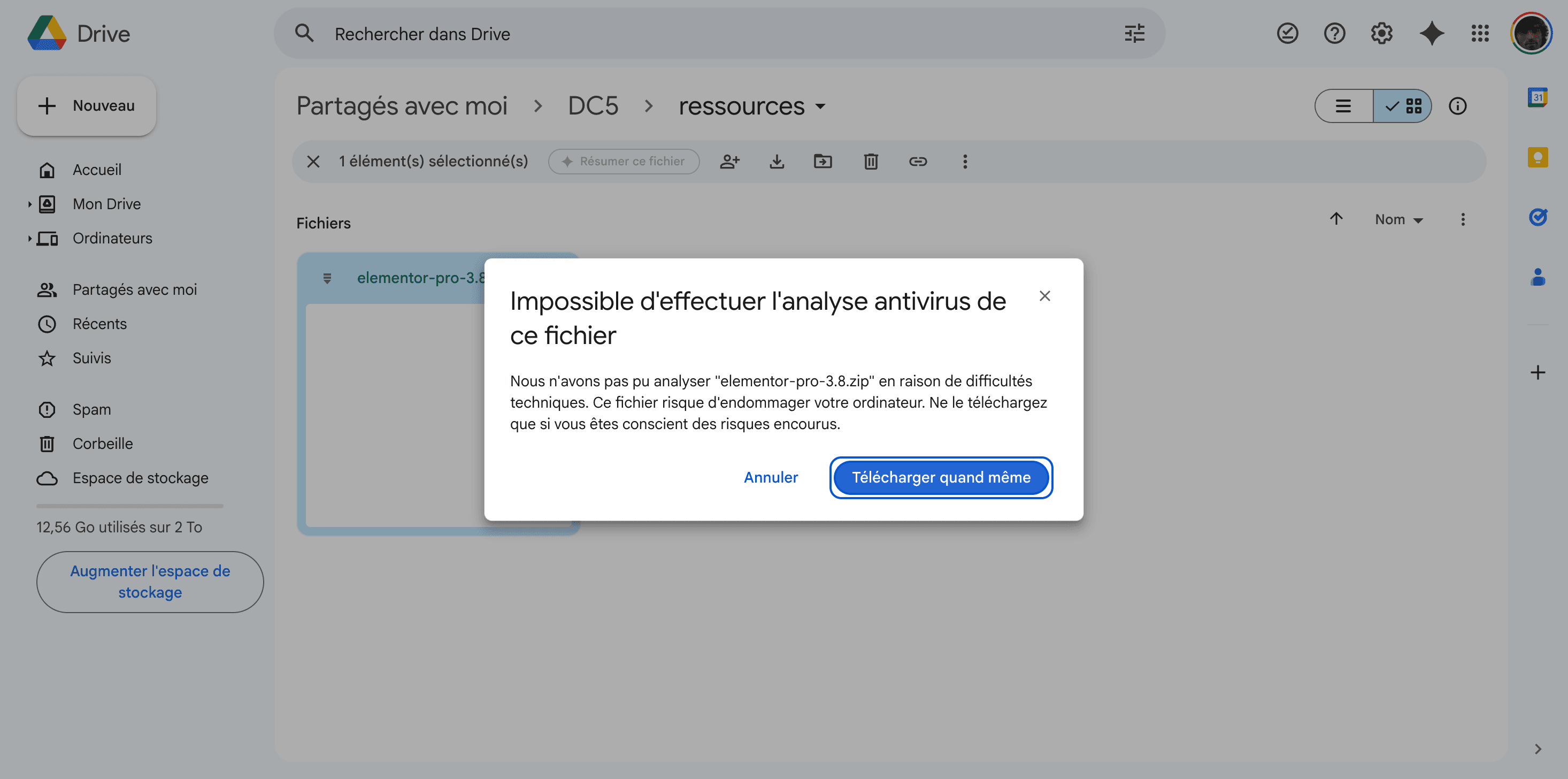1568x779 pixels.
Task: Open Espace de stockage page
Action: pyautogui.click(x=140, y=477)
